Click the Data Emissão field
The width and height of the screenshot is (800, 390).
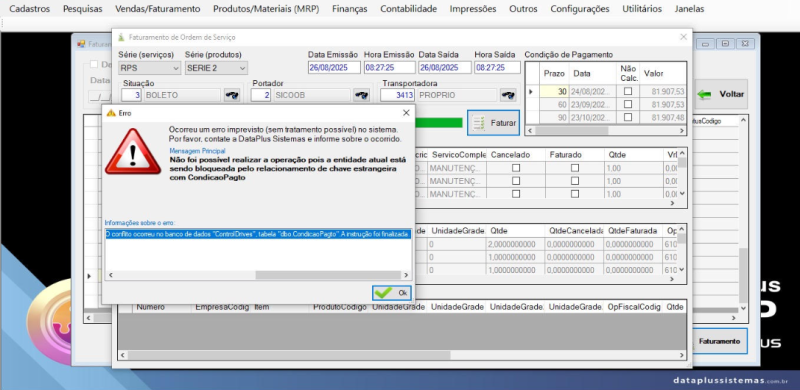pyautogui.click(x=334, y=67)
